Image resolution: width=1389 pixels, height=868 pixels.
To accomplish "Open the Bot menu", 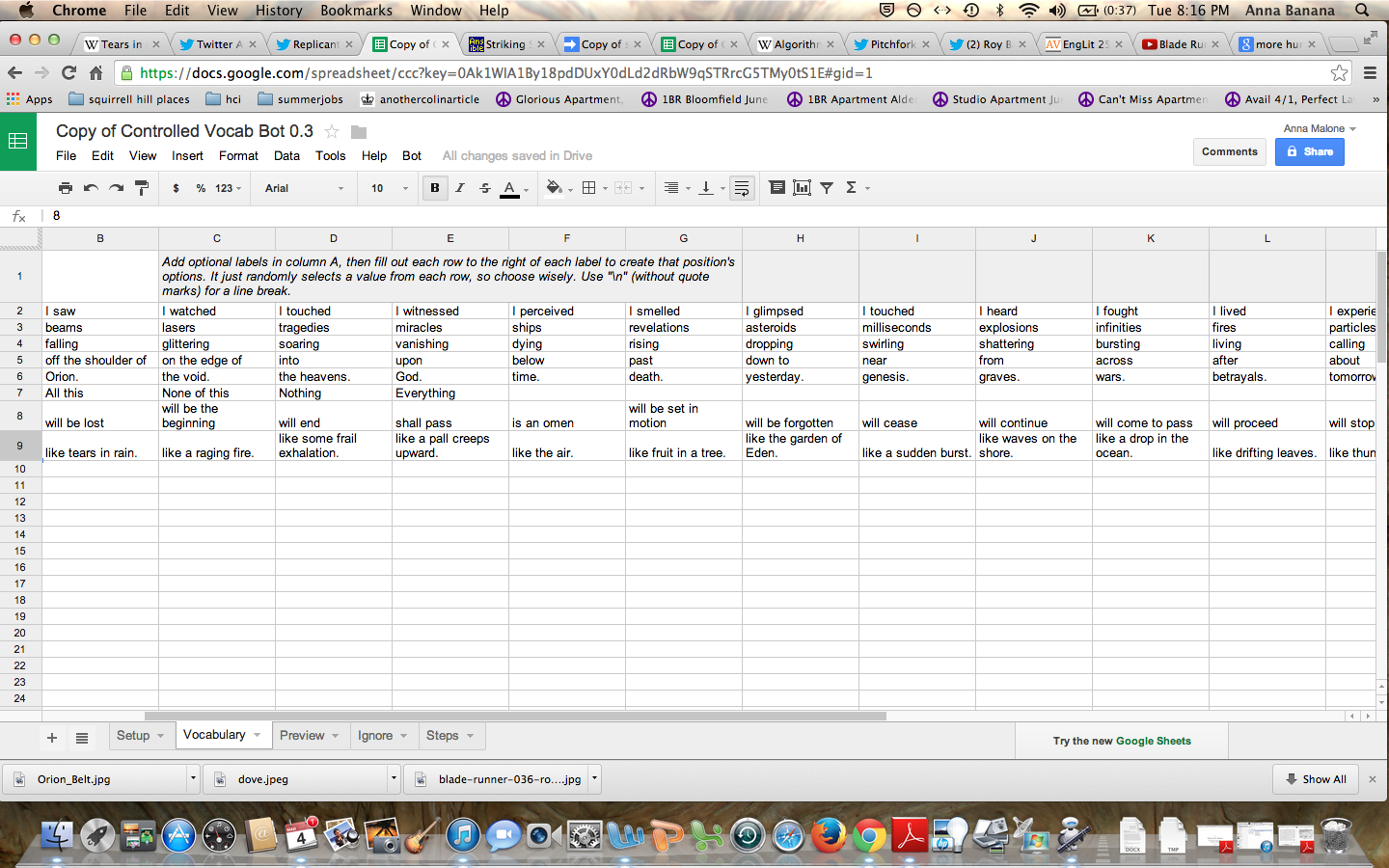I will click(x=412, y=155).
